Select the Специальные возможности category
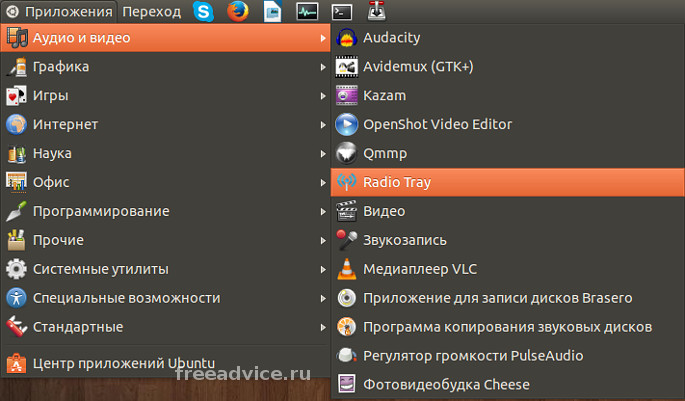The width and height of the screenshot is (685, 401). pyautogui.click(x=166, y=298)
